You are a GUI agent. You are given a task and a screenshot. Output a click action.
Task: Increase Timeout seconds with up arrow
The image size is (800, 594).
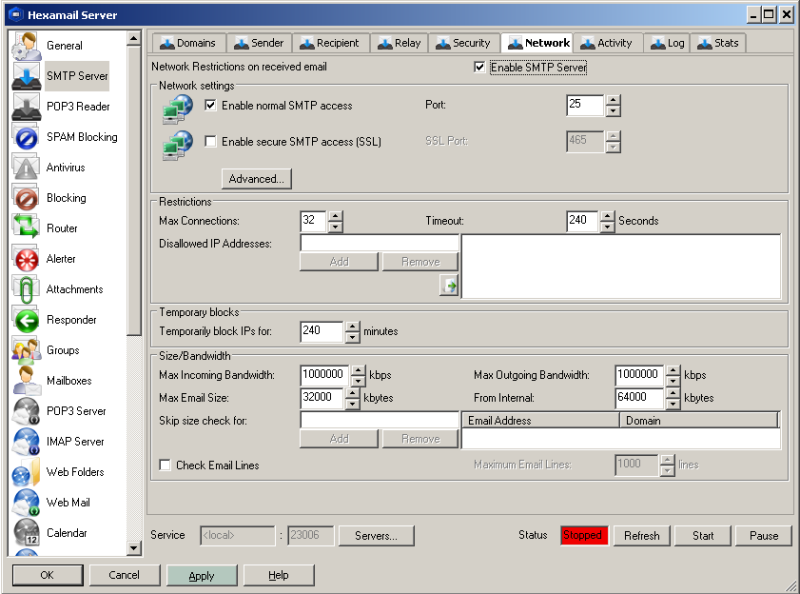pyautogui.click(x=607, y=215)
